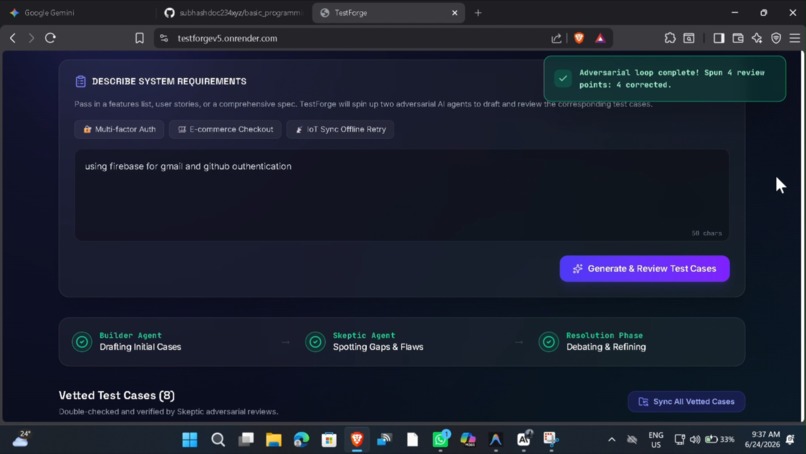Click the Debating & Refining label
The width and height of the screenshot is (806, 454).
606,347
